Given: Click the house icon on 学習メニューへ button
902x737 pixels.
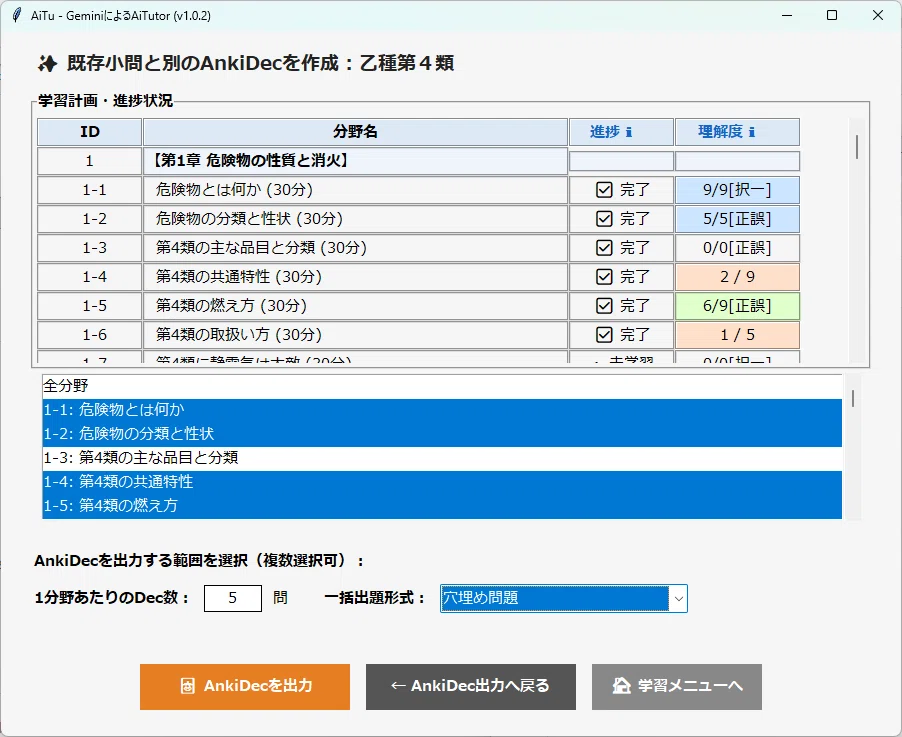Looking at the screenshot, I should (x=621, y=686).
